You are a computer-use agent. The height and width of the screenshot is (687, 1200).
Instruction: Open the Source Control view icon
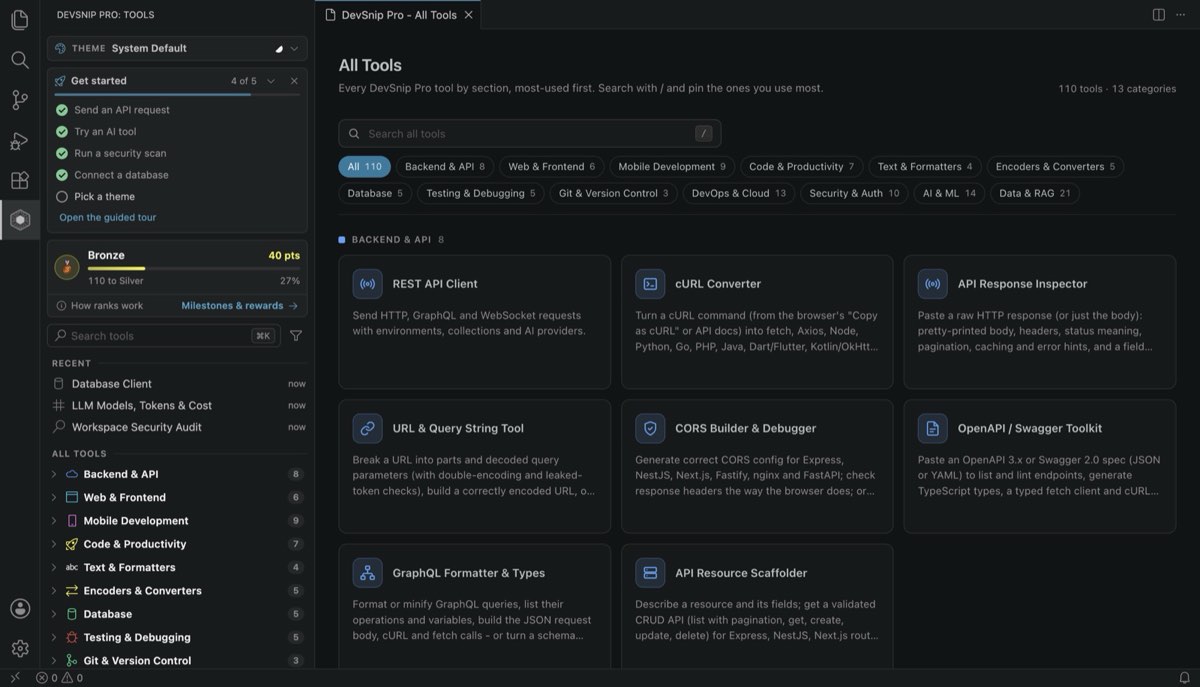pyautogui.click(x=20, y=100)
